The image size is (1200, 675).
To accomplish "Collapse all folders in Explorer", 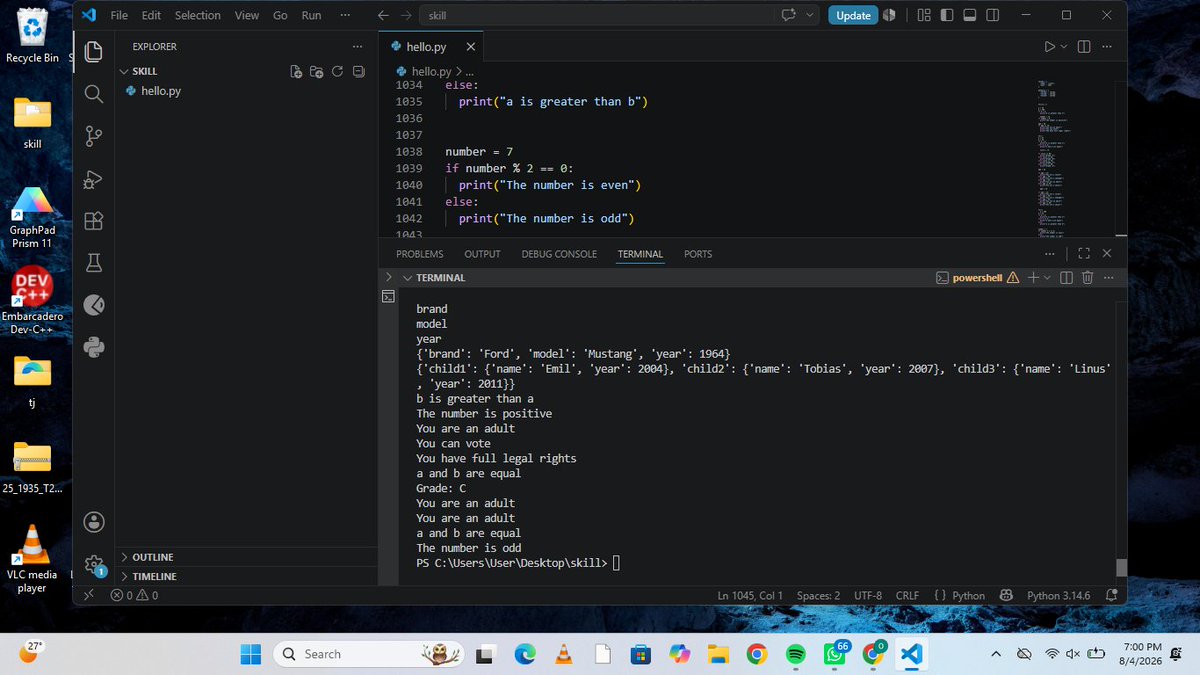I will coord(359,71).
